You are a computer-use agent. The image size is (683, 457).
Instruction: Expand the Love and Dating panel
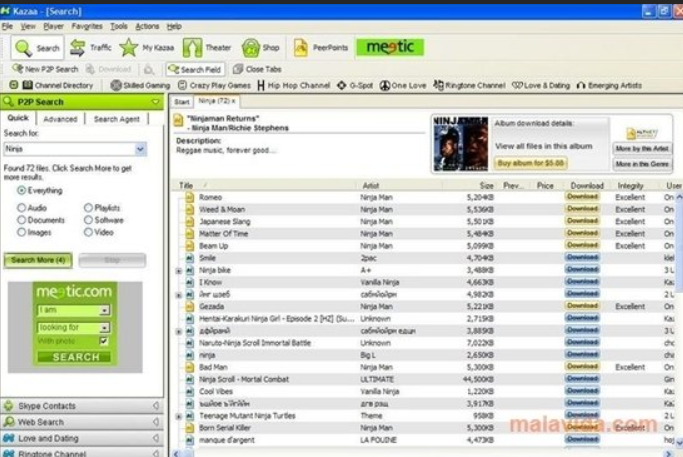pos(82,438)
